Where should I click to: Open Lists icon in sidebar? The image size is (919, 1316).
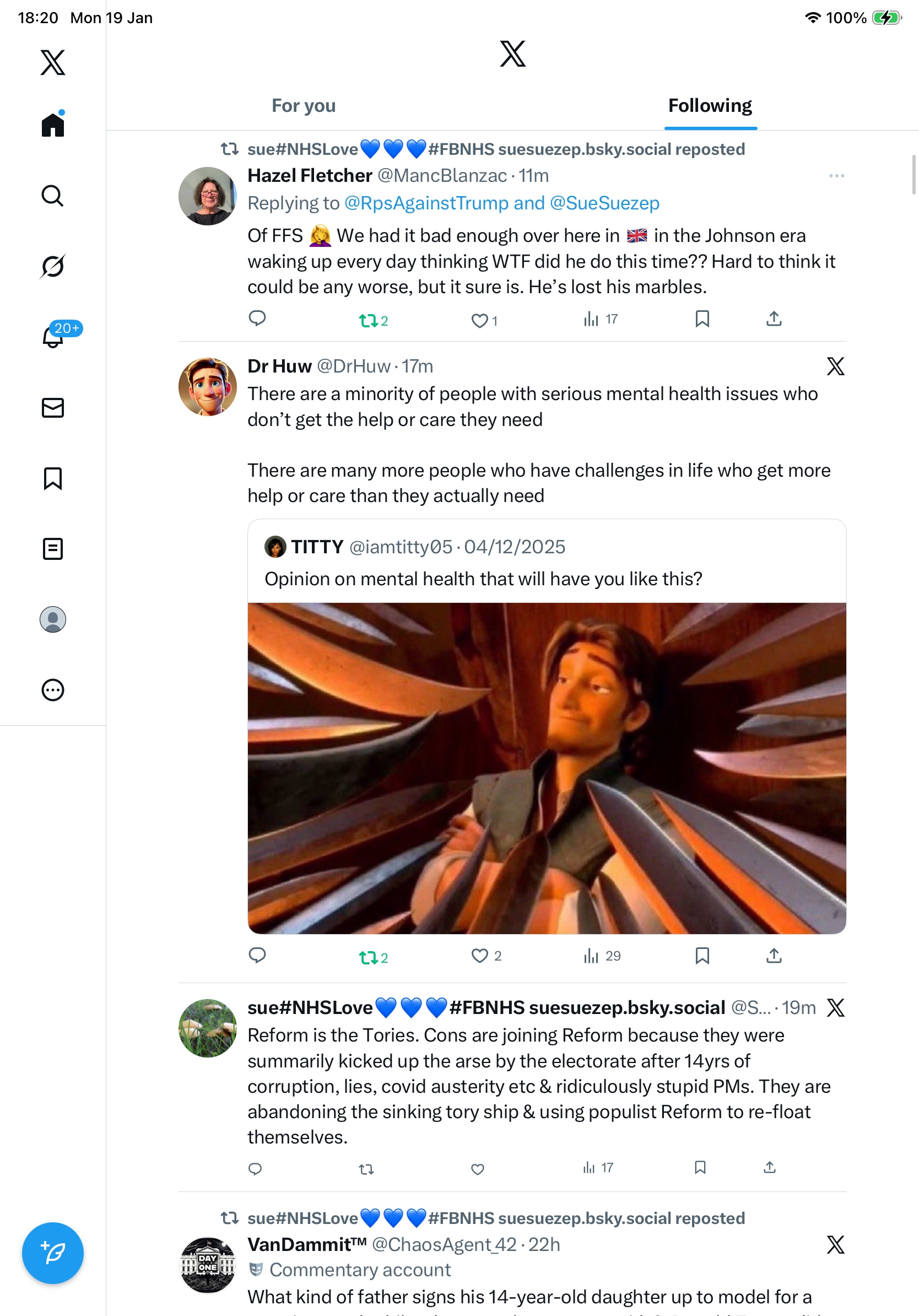[x=53, y=549]
